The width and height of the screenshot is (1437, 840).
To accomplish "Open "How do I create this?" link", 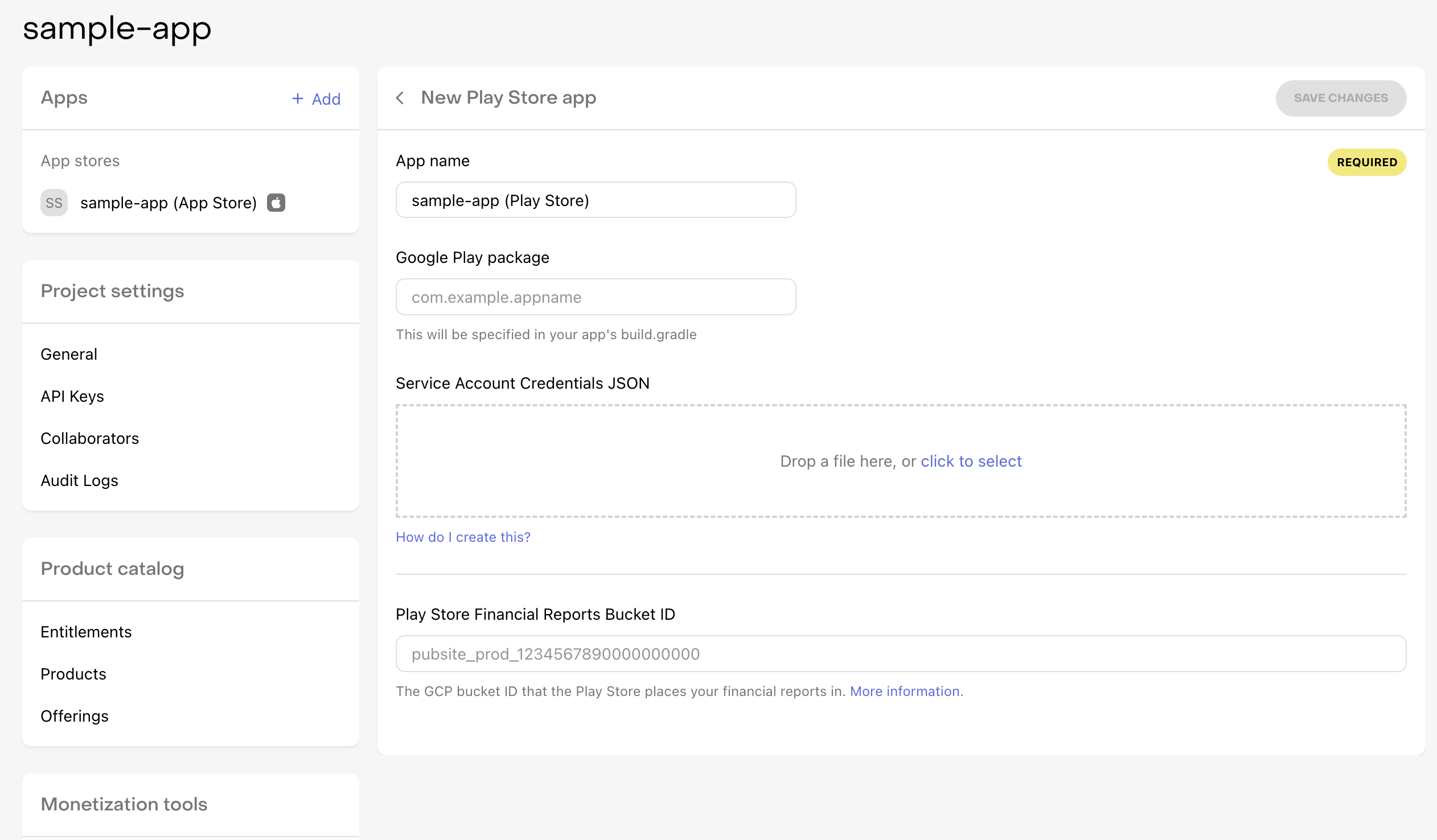I will (x=463, y=537).
